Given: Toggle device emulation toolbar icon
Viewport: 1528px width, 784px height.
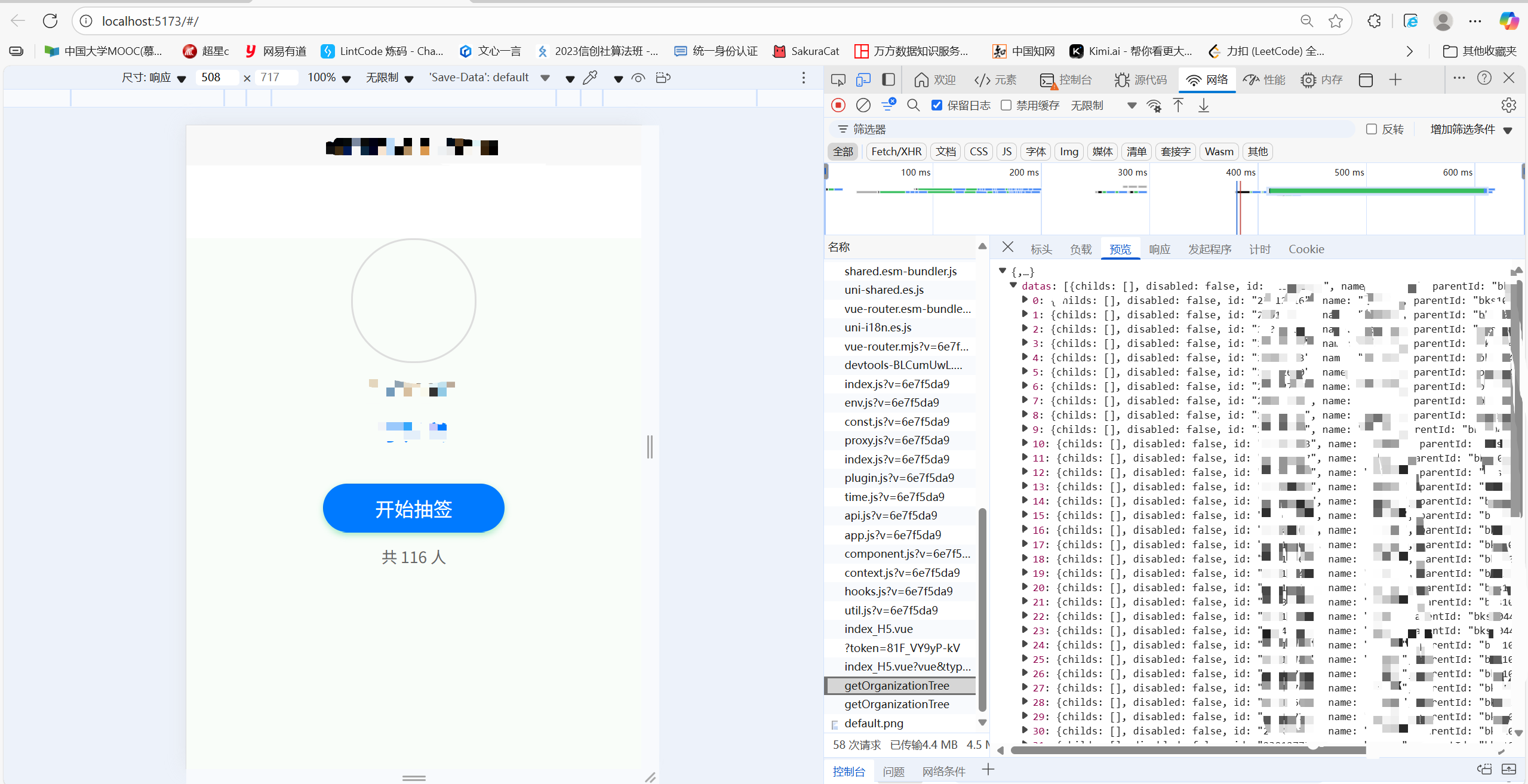Looking at the screenshot, I should (x=863, y=79).
